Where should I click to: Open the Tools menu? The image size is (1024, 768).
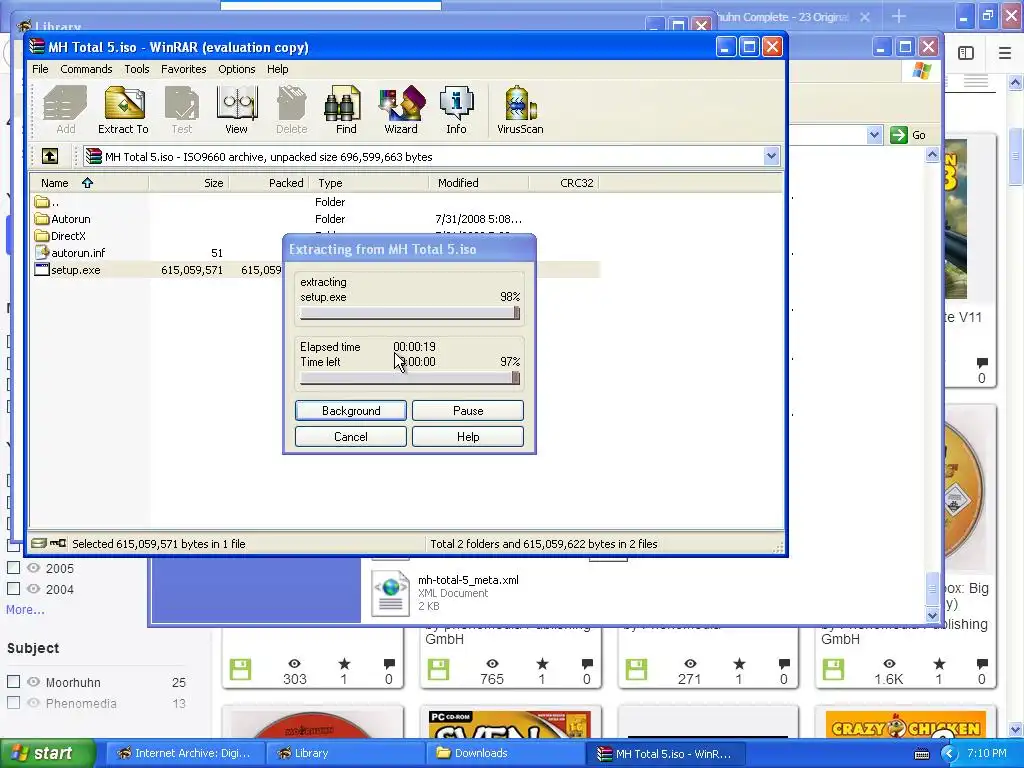click(x=136, y=69)
